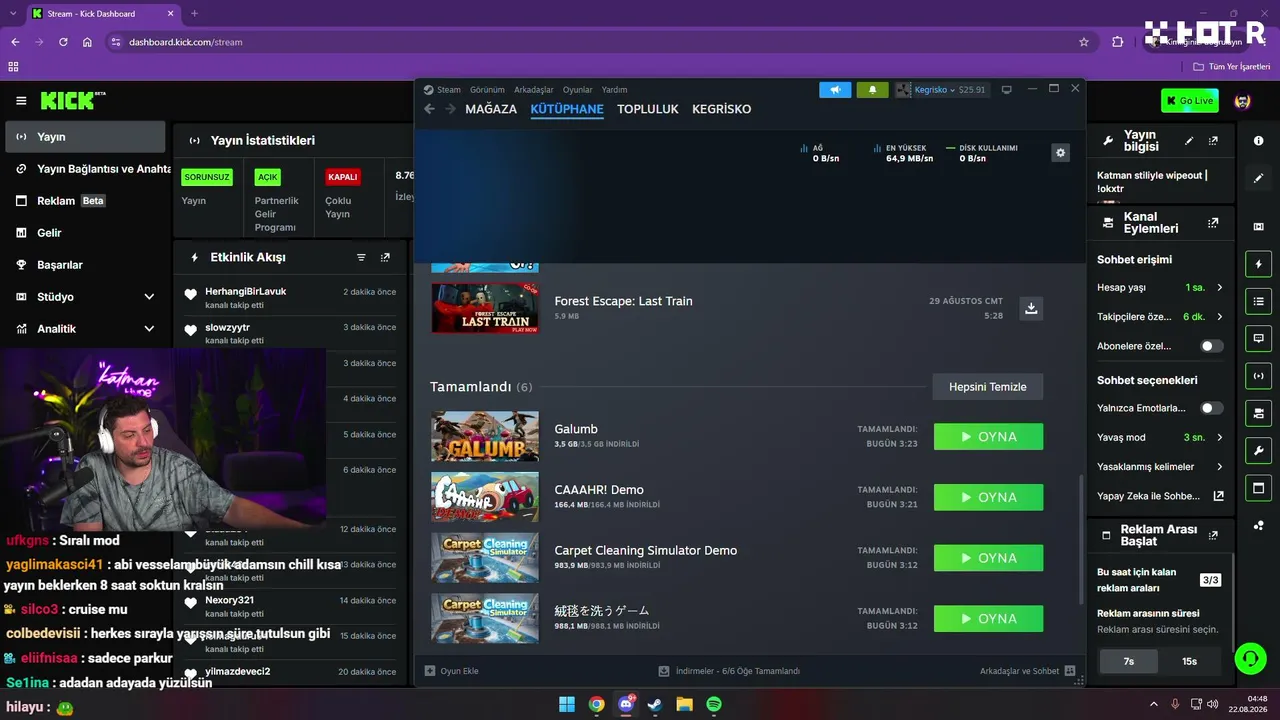Open Yavaş mod setting chevron
Image resolution: width=1280 pixels, height=720 pixels.
pyautogui.click(x=1220, y=438)
